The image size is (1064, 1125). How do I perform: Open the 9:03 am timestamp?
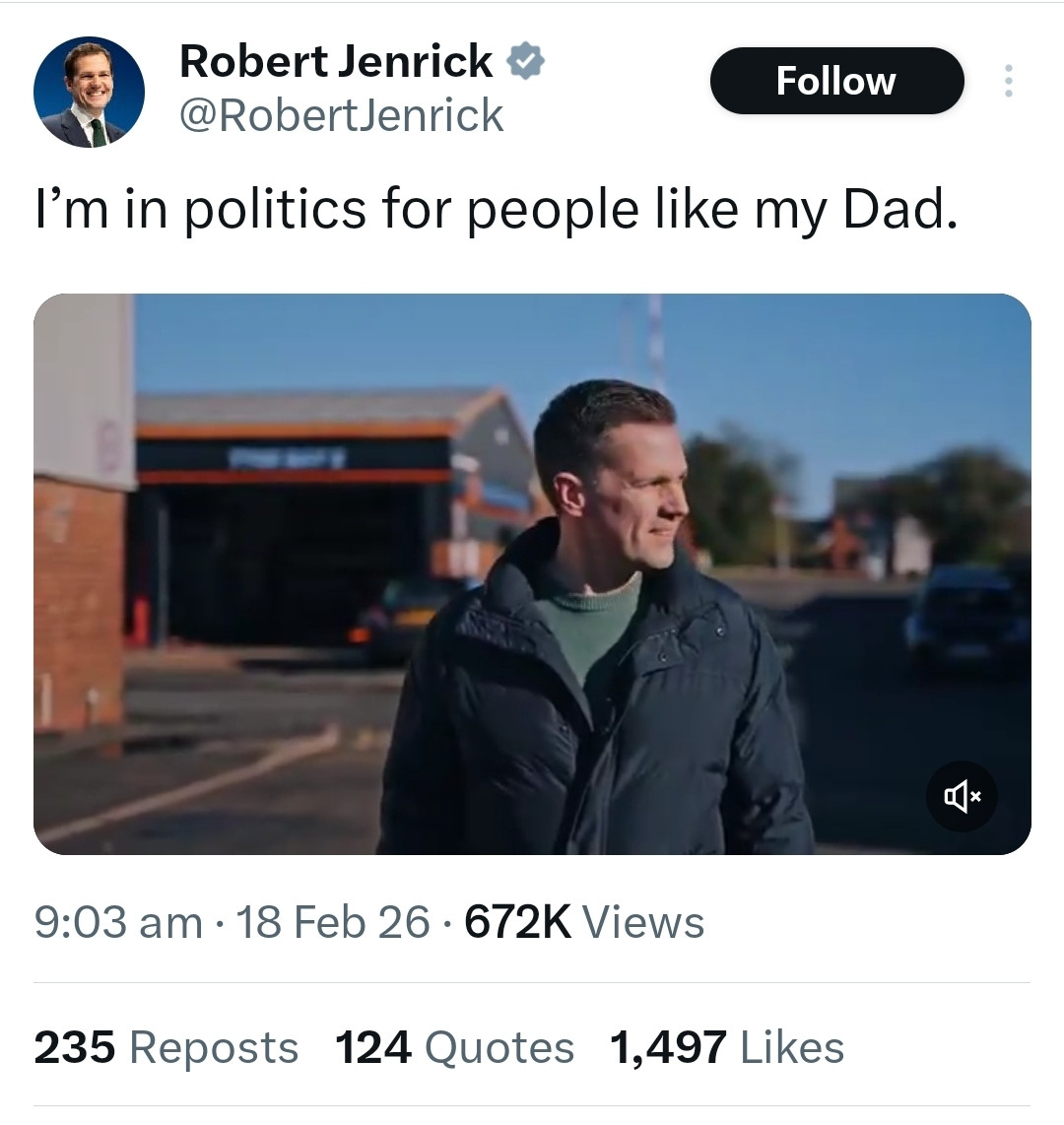(x=116, y=923)
